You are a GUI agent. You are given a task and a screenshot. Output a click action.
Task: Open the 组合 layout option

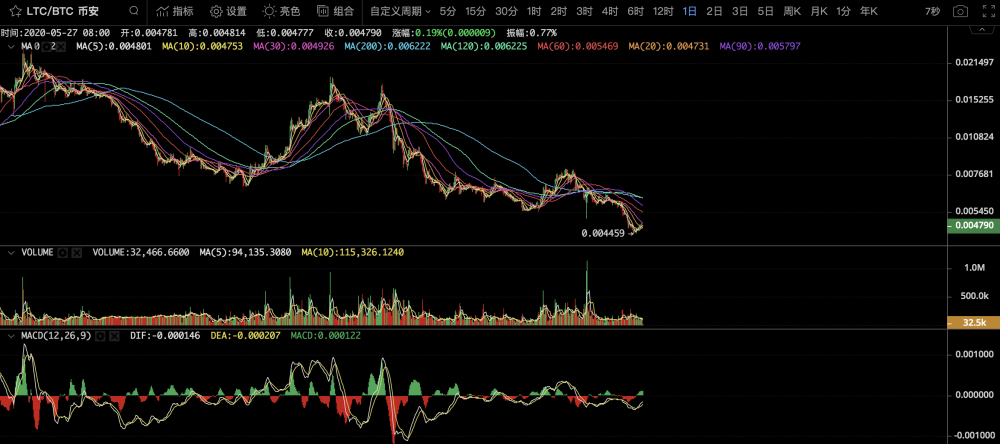click(x=335, y=11)
